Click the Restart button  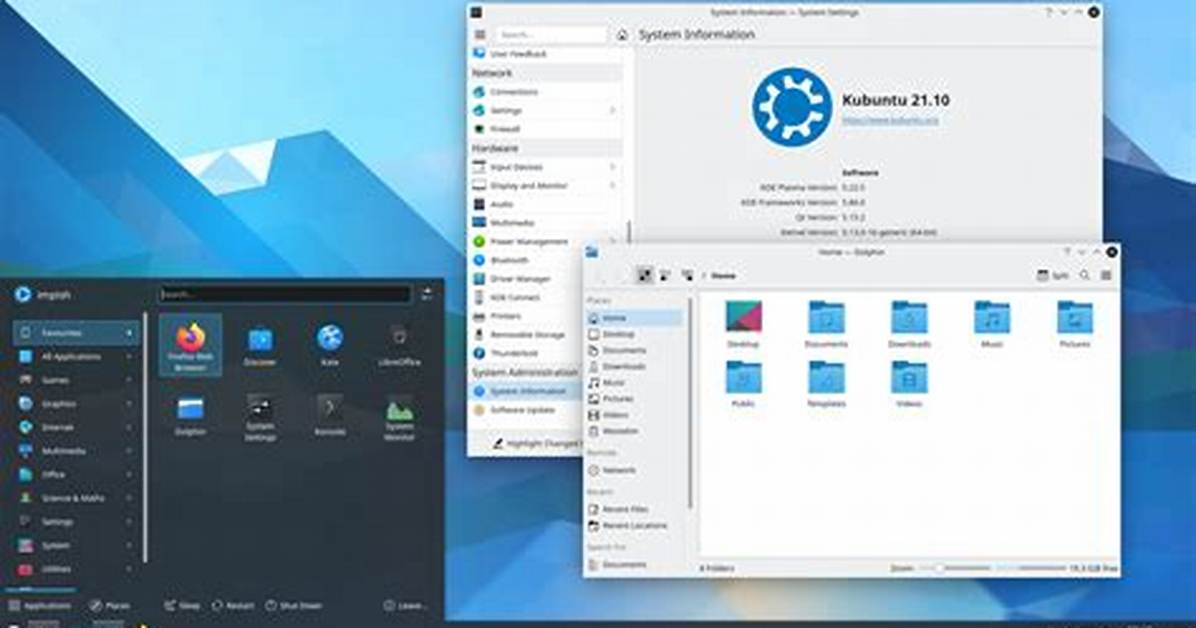[233, 606]
